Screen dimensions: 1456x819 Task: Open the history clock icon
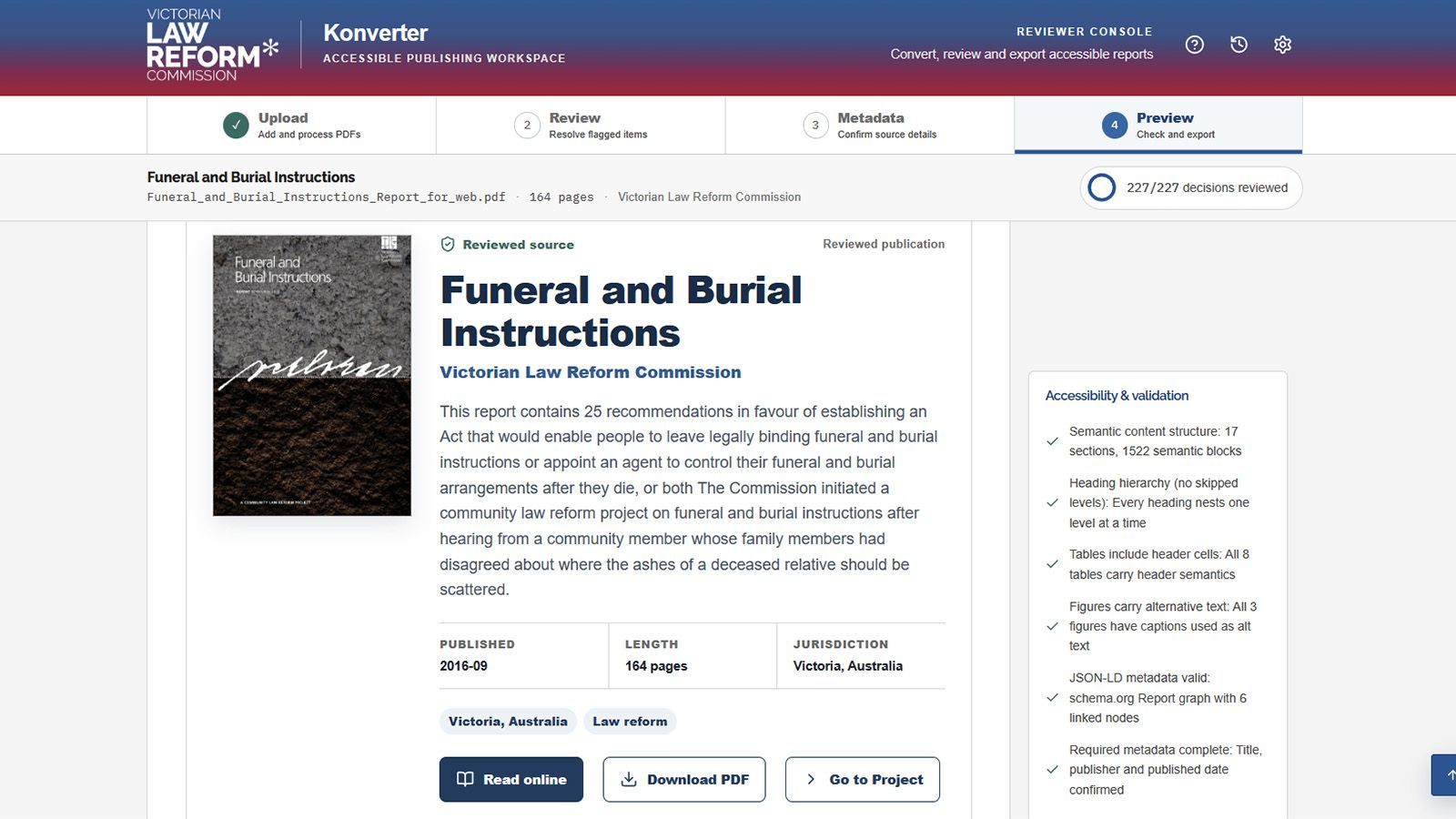tap(1239, 45)
